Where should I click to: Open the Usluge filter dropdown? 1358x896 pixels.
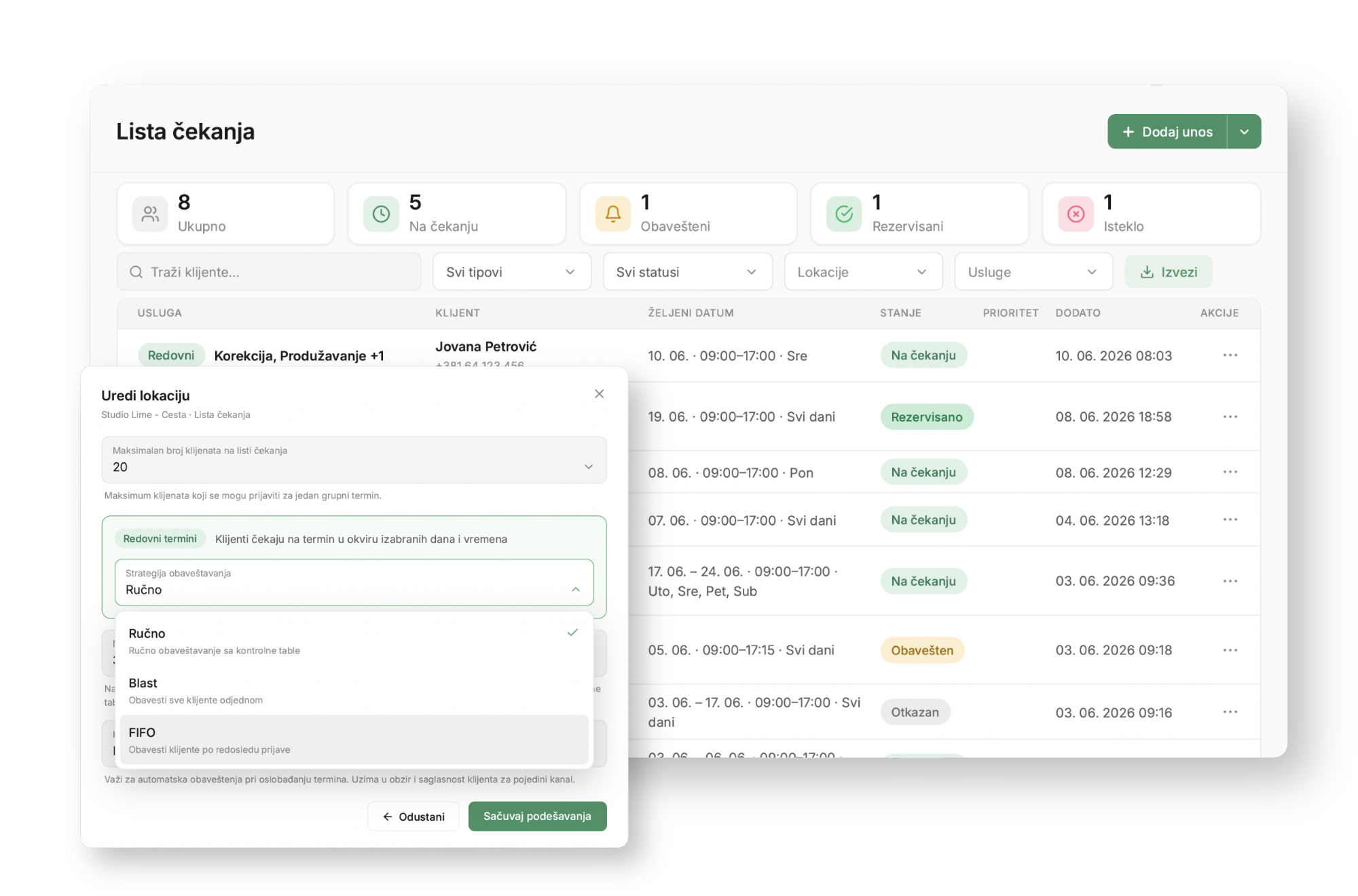1033,272
